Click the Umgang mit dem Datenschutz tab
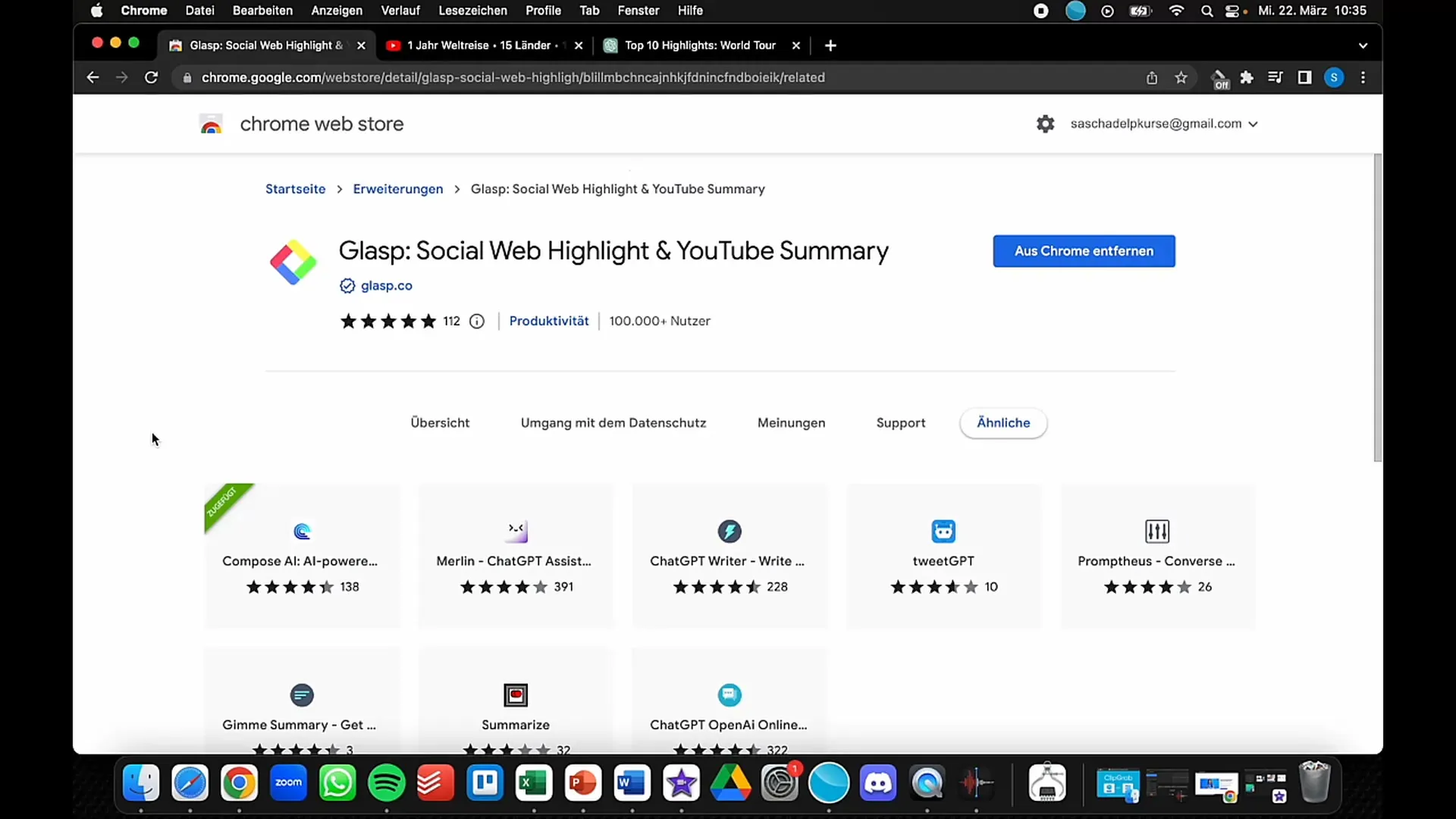The width and height of the screenshot is (1456, 819). [613, 422]
